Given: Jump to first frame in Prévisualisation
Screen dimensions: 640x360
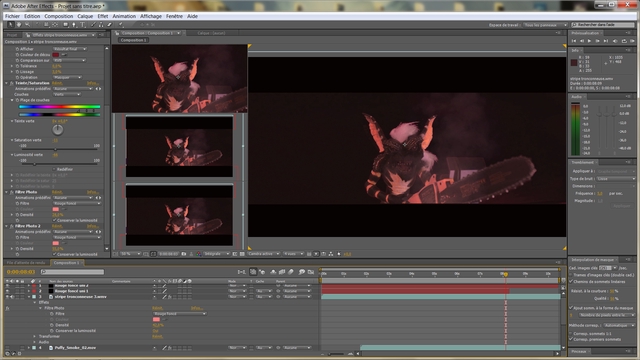Looking at the screenshot, I should tap(574, 41).
